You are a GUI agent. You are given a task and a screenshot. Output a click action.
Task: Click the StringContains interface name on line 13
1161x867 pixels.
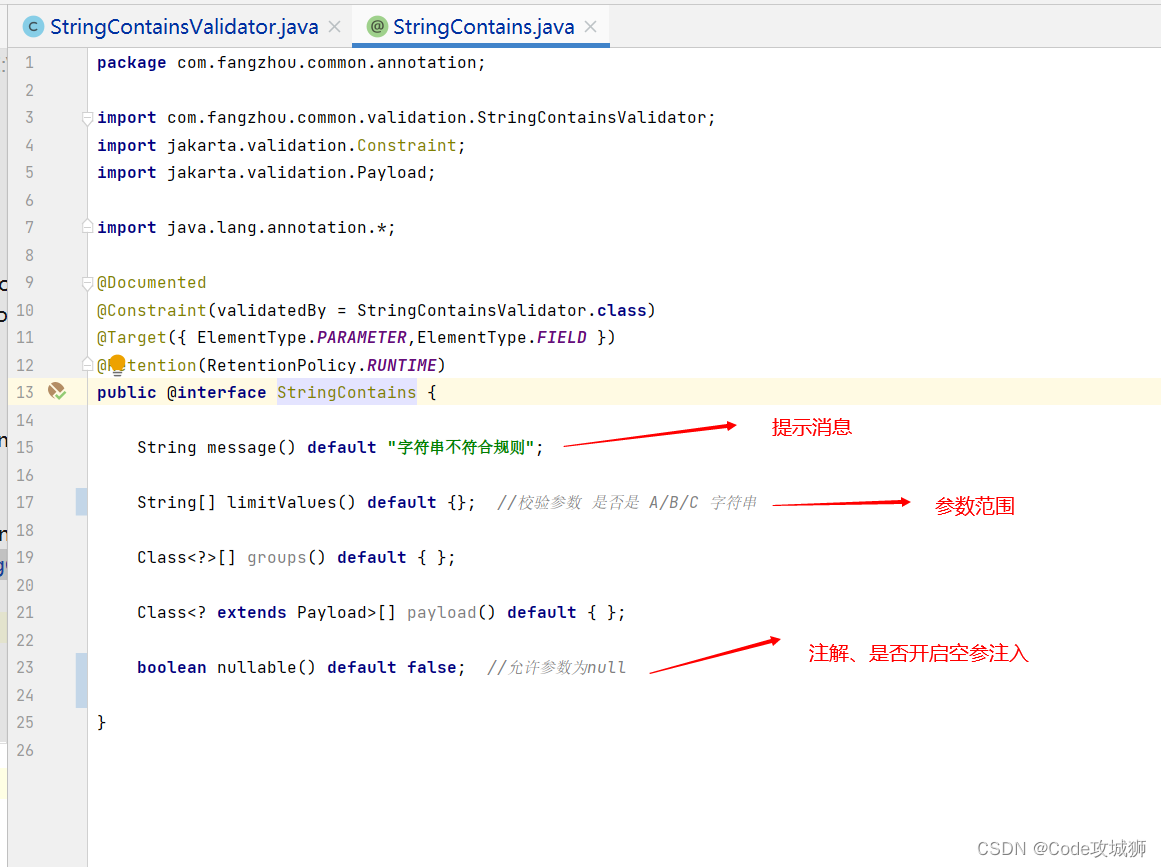347,392
